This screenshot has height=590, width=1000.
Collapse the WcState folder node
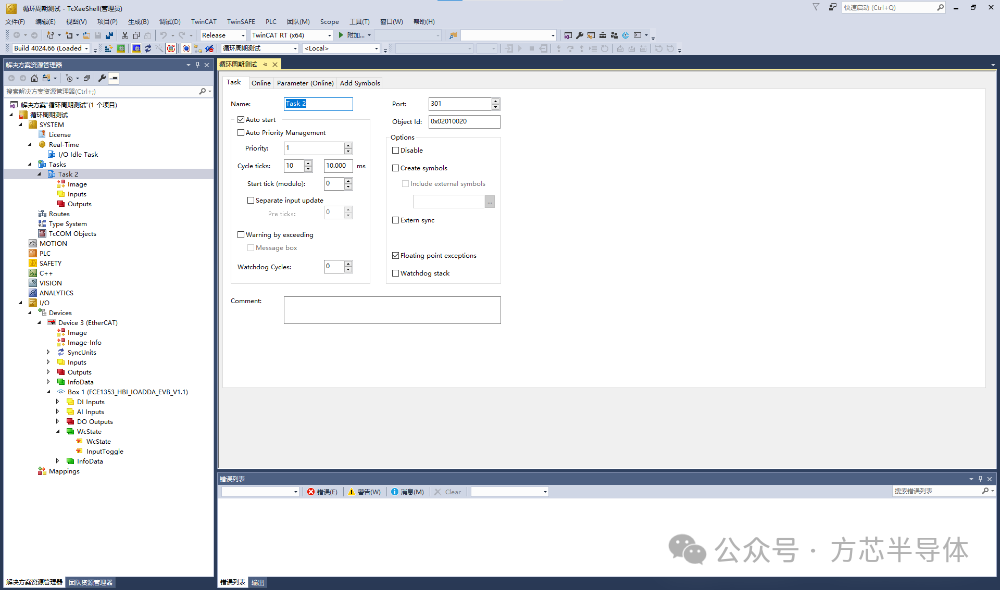(x=57, y=431)
